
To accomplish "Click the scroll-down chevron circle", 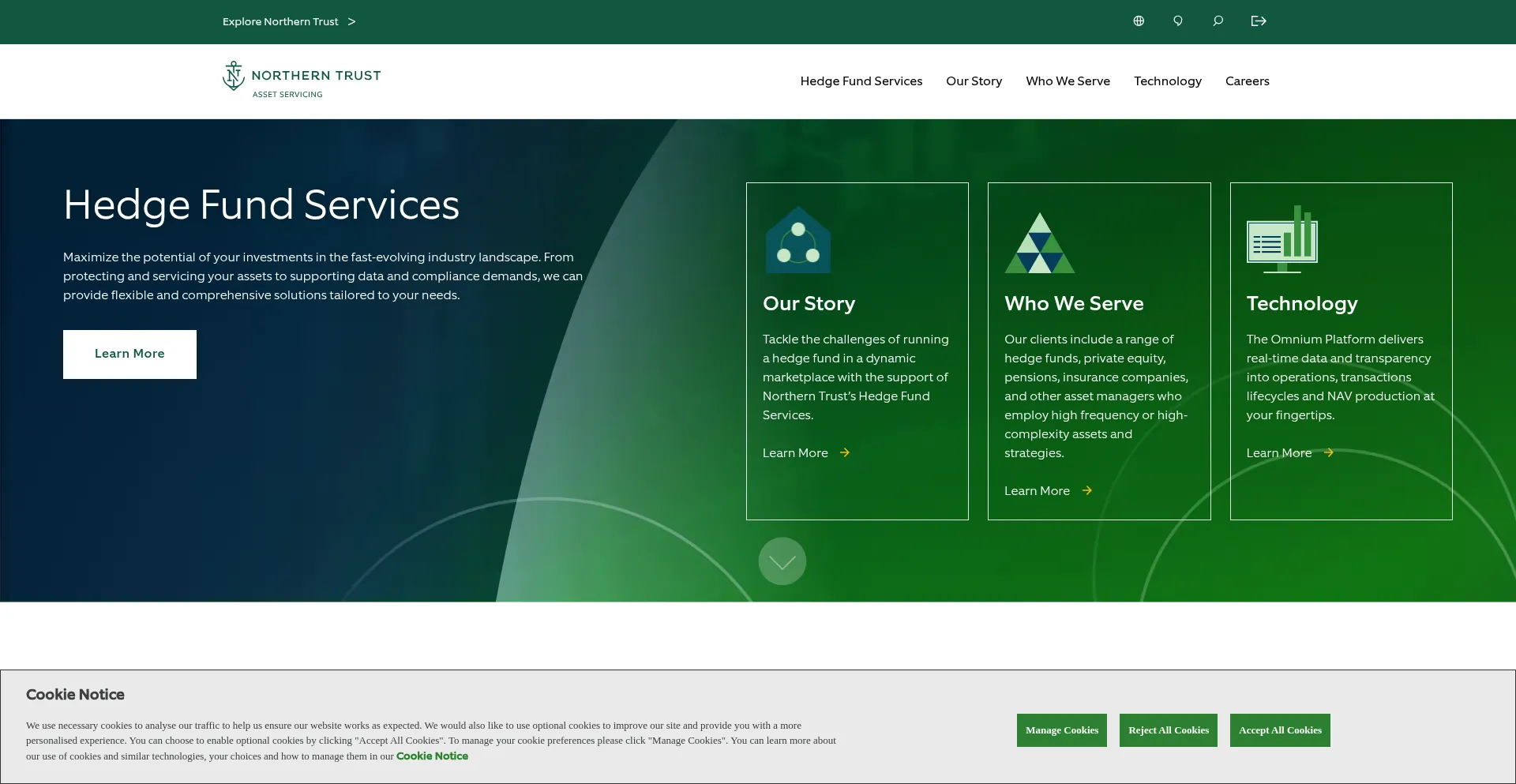I will [x=782, y=561].
